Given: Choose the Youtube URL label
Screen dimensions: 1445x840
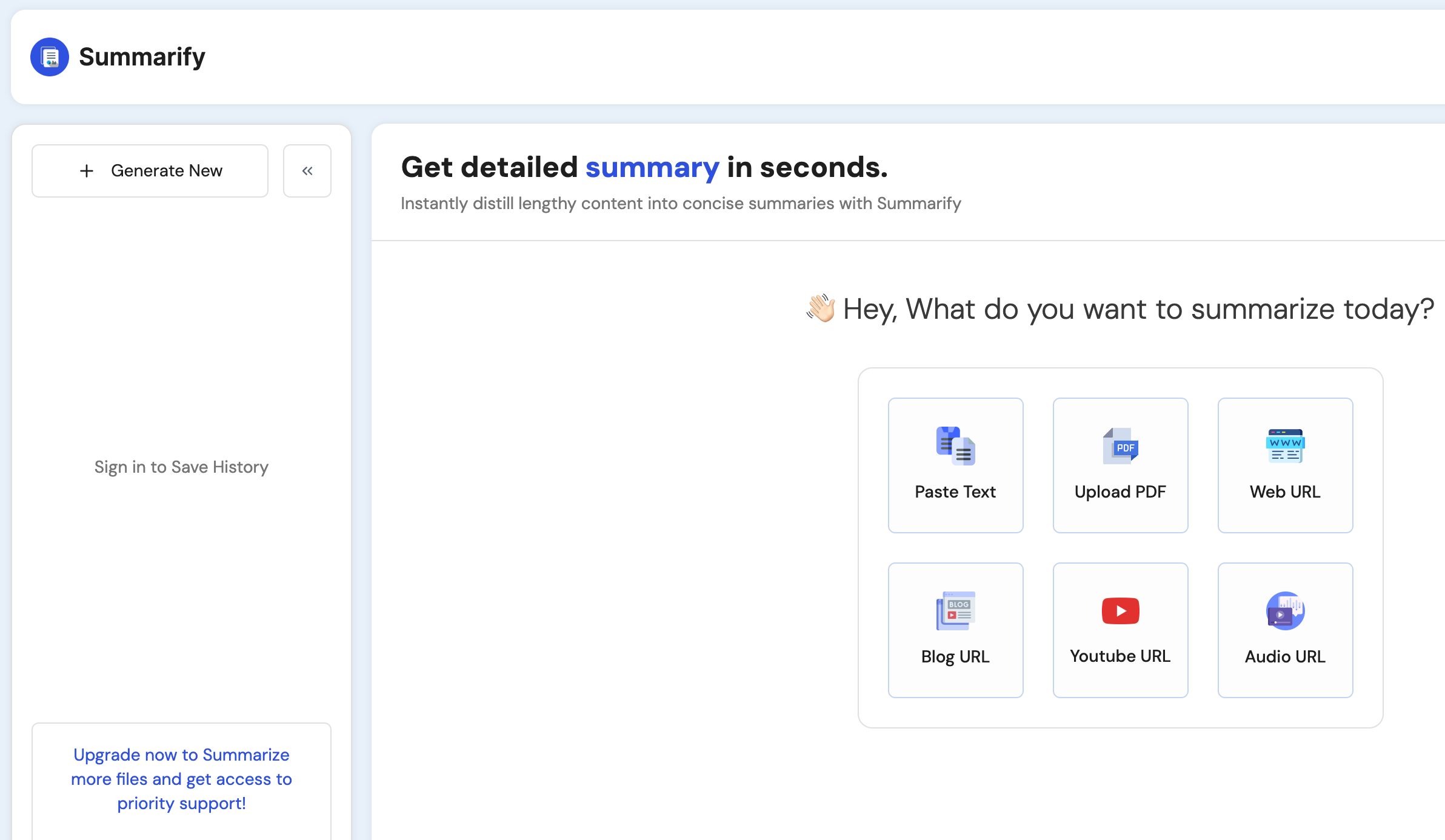Looking at the screenshot, I should (x=1120, y=656).
